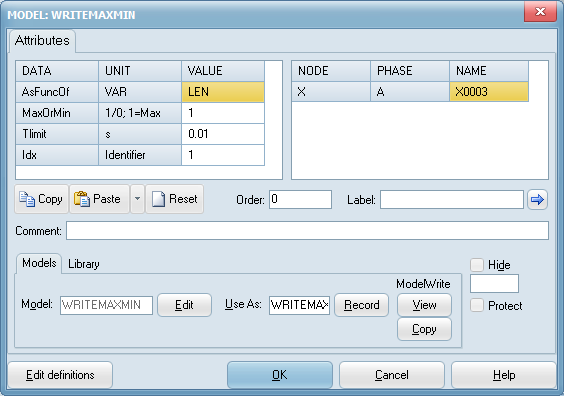
Task: Click the ModelWrite Copy button
Action: tap(424, 329)
